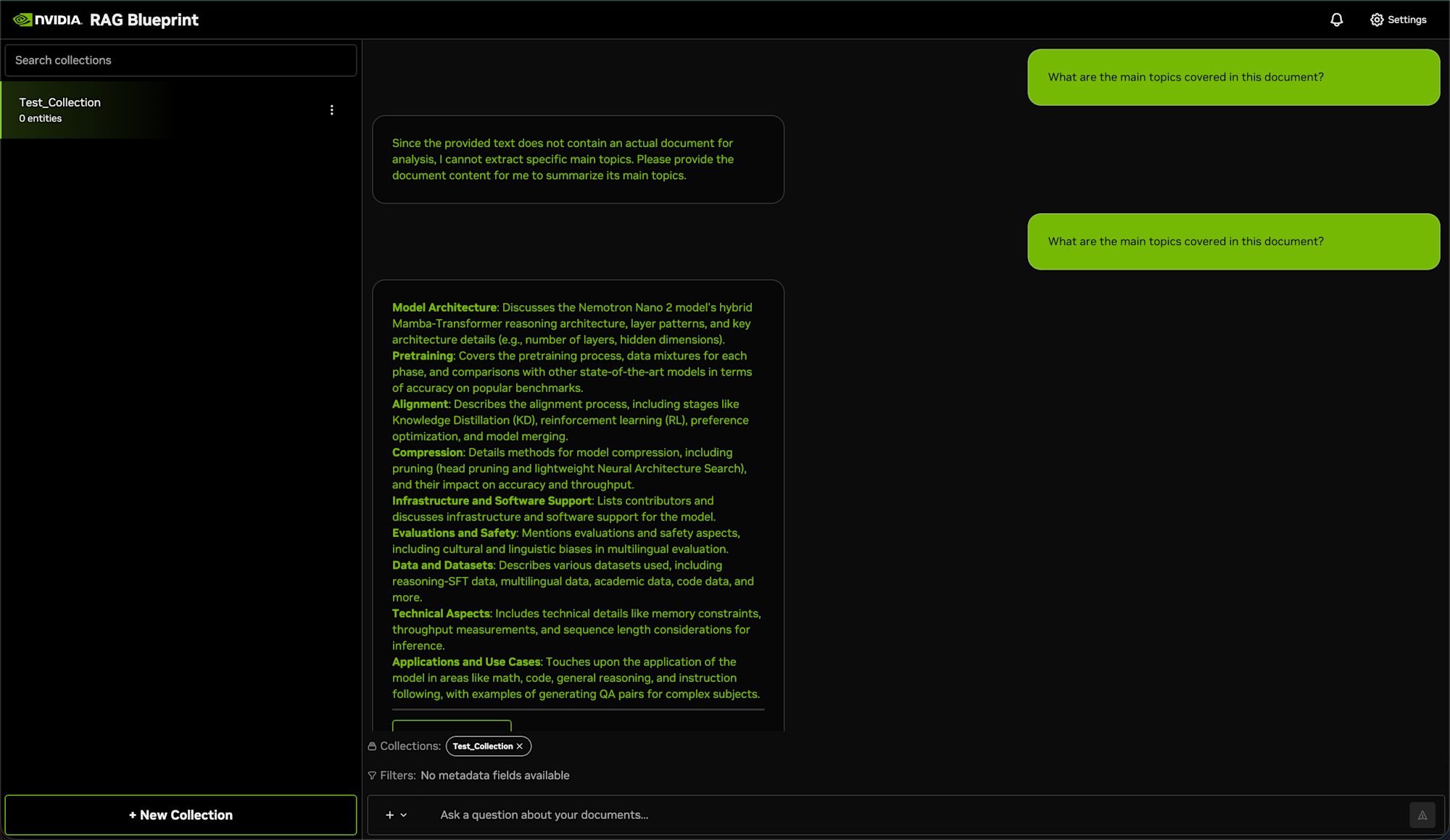The image size is (1450, 840).
Task: Click the lock icon beside Collections
Action: [x=372, y=746]
